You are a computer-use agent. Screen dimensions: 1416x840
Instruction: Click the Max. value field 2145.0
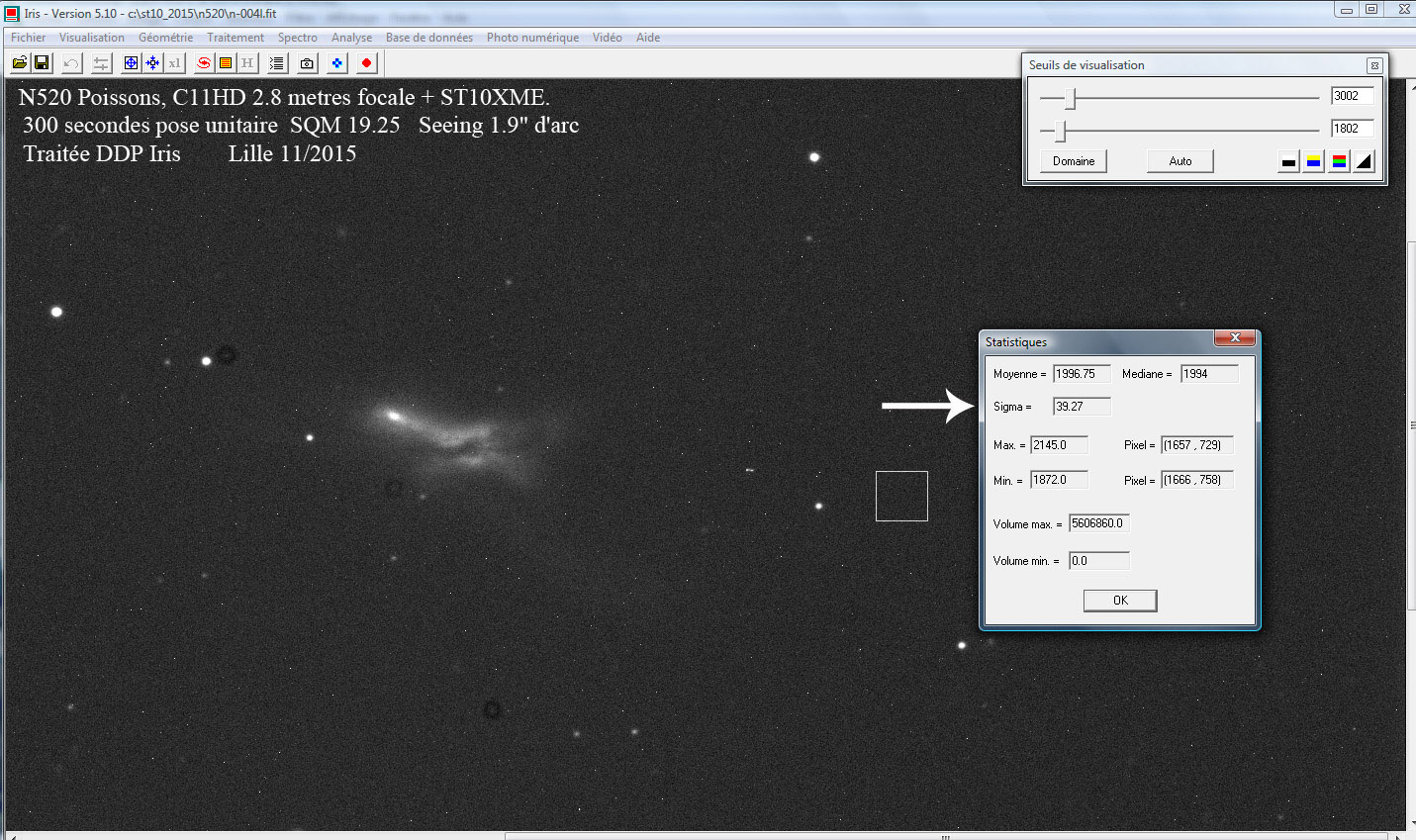click(1060, 445)
